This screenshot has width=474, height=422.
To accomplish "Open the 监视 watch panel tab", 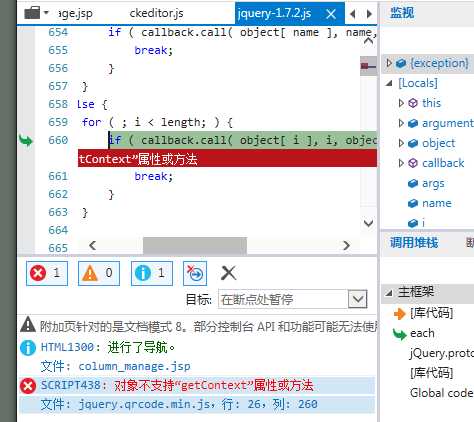I will [x=402, y=13].
